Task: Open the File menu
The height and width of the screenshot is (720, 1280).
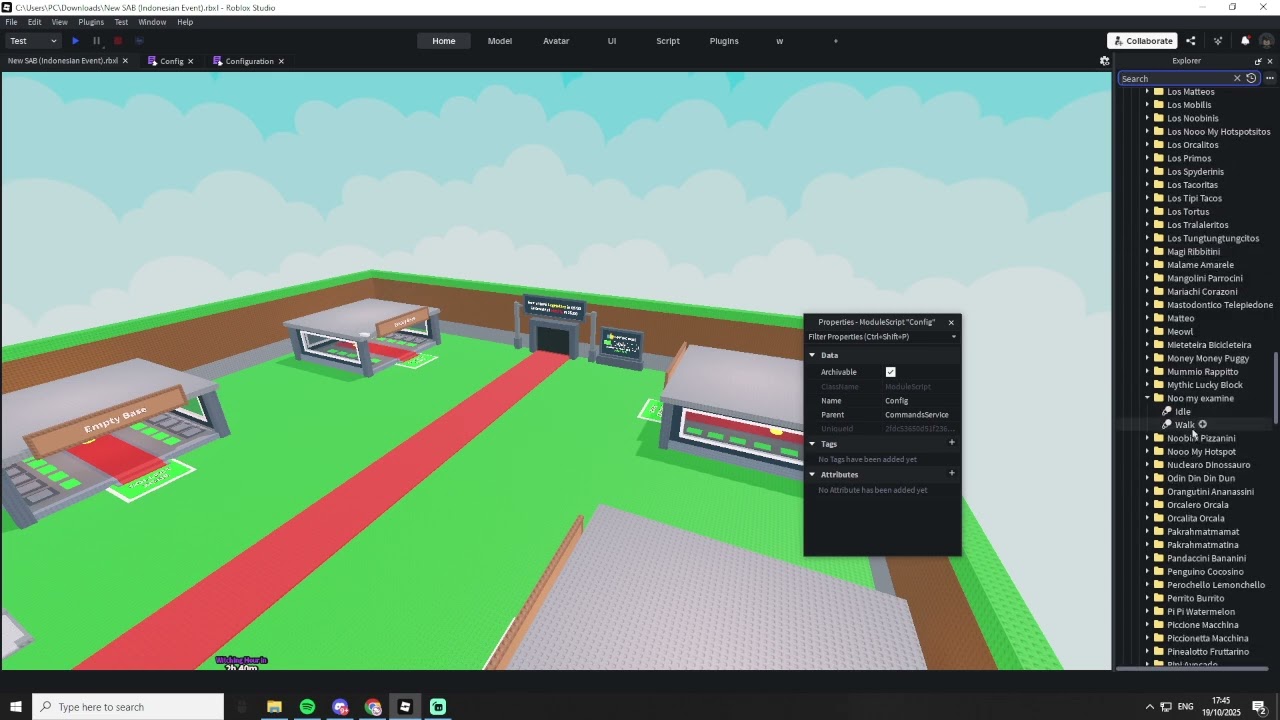Action: tap(11, 22)
